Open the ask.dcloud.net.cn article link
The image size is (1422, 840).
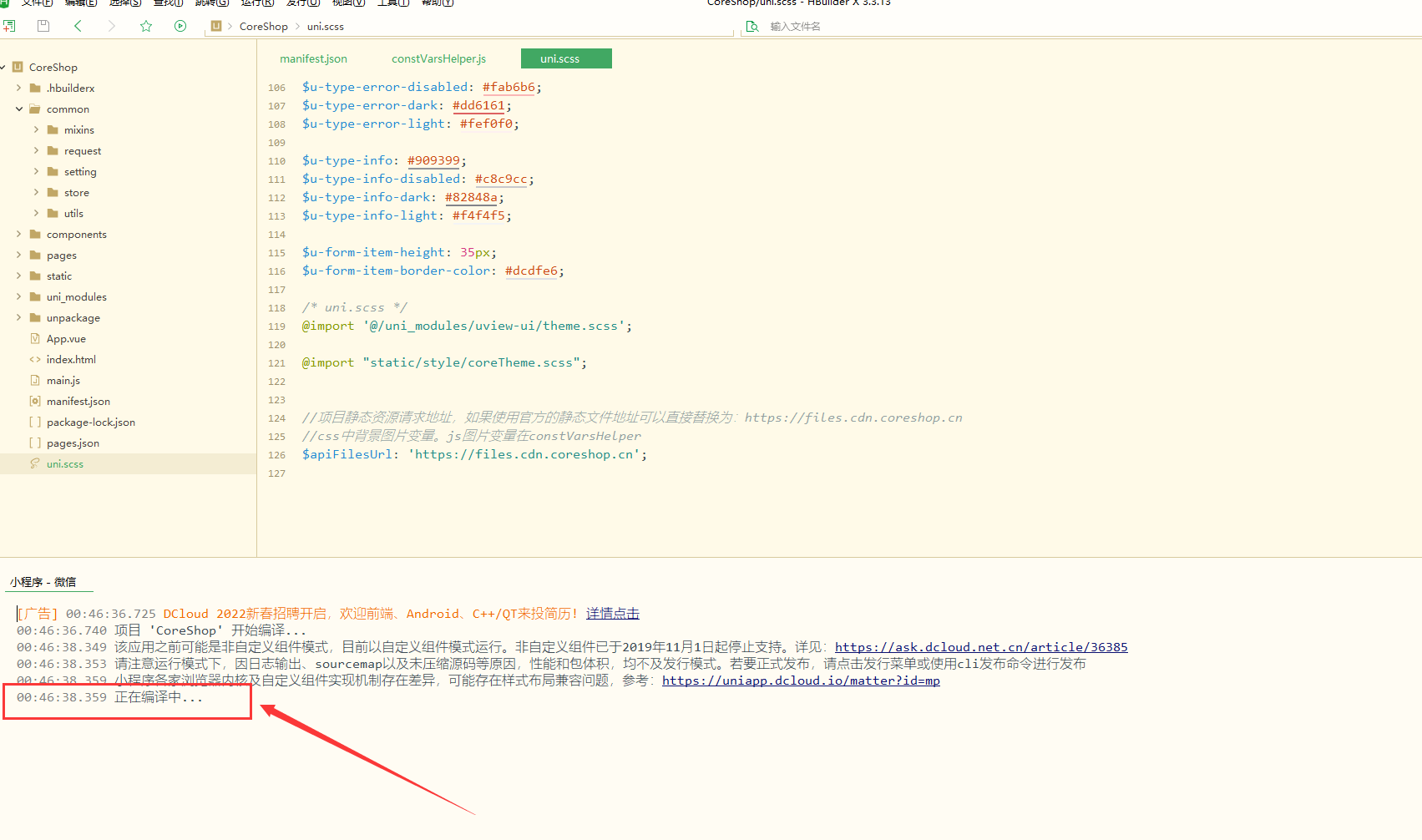click(981, 647)
